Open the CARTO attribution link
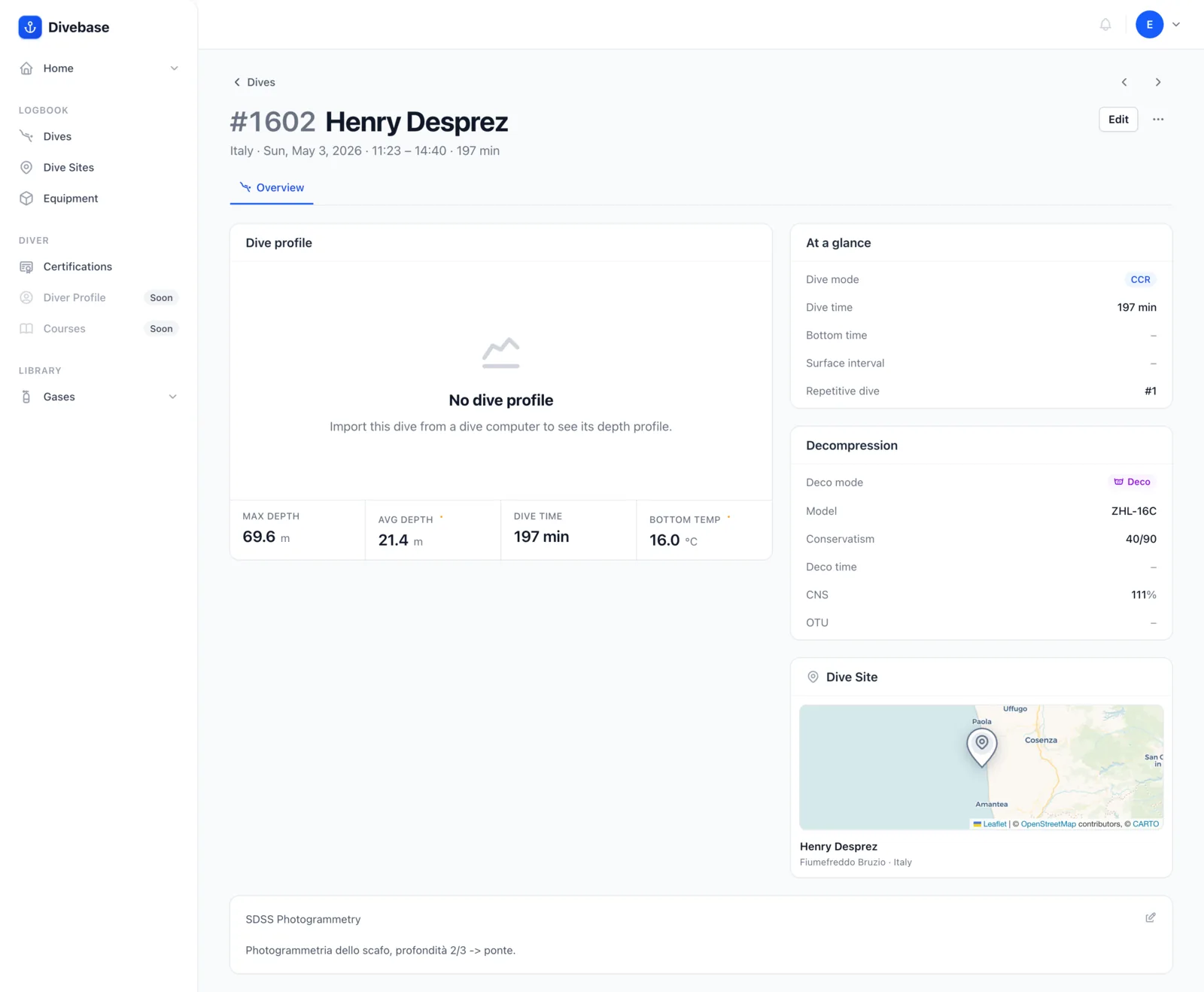Screen dimensions: 1204x992 click(x=1146, y=824)
